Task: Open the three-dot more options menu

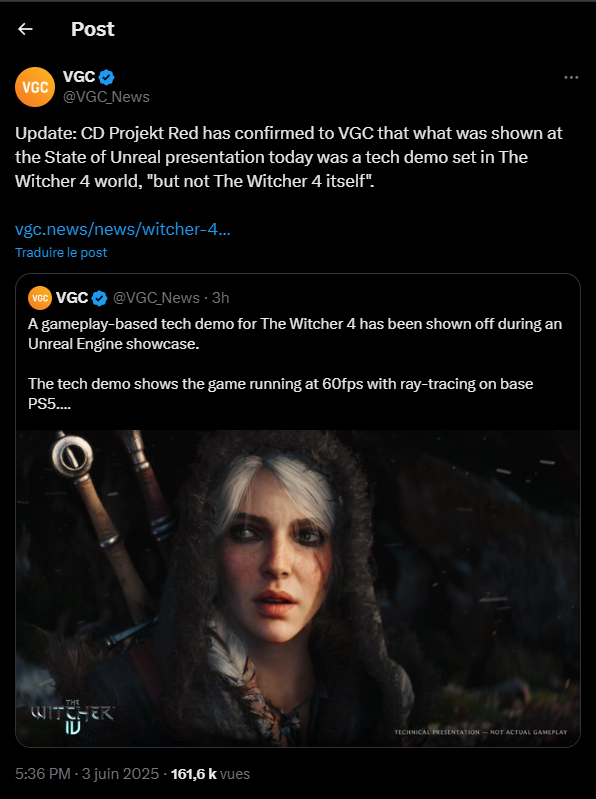Action: pos(571,77)
